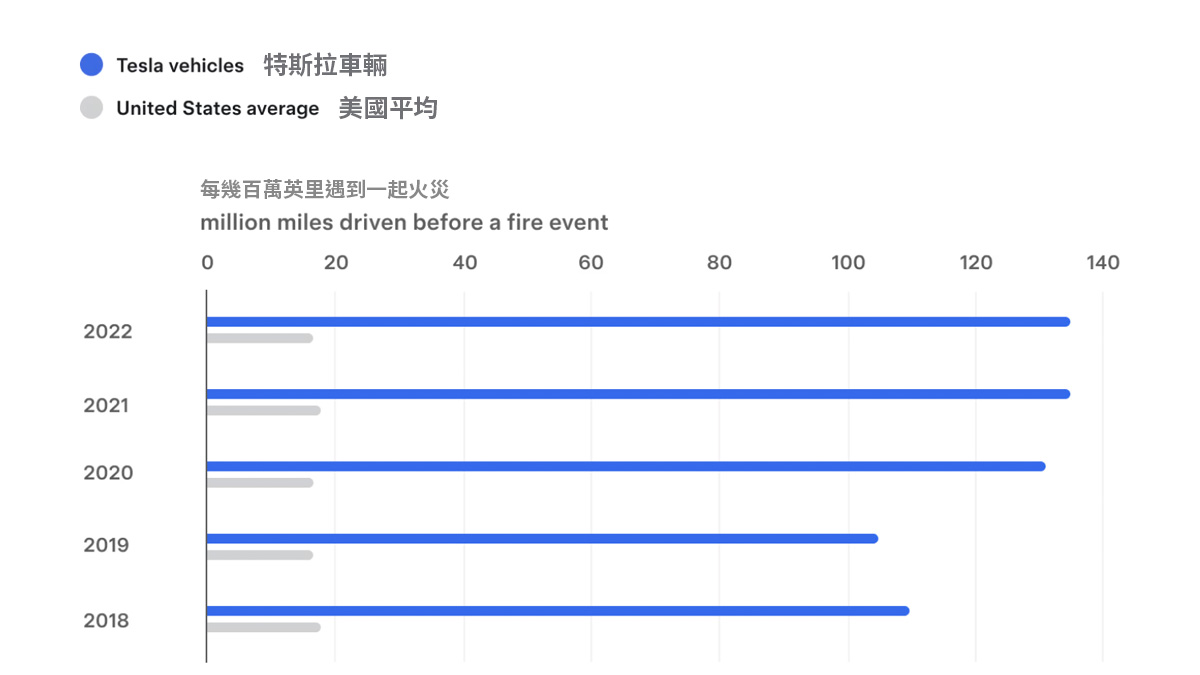Click the gray United States average legend dot

coord(92,108)
